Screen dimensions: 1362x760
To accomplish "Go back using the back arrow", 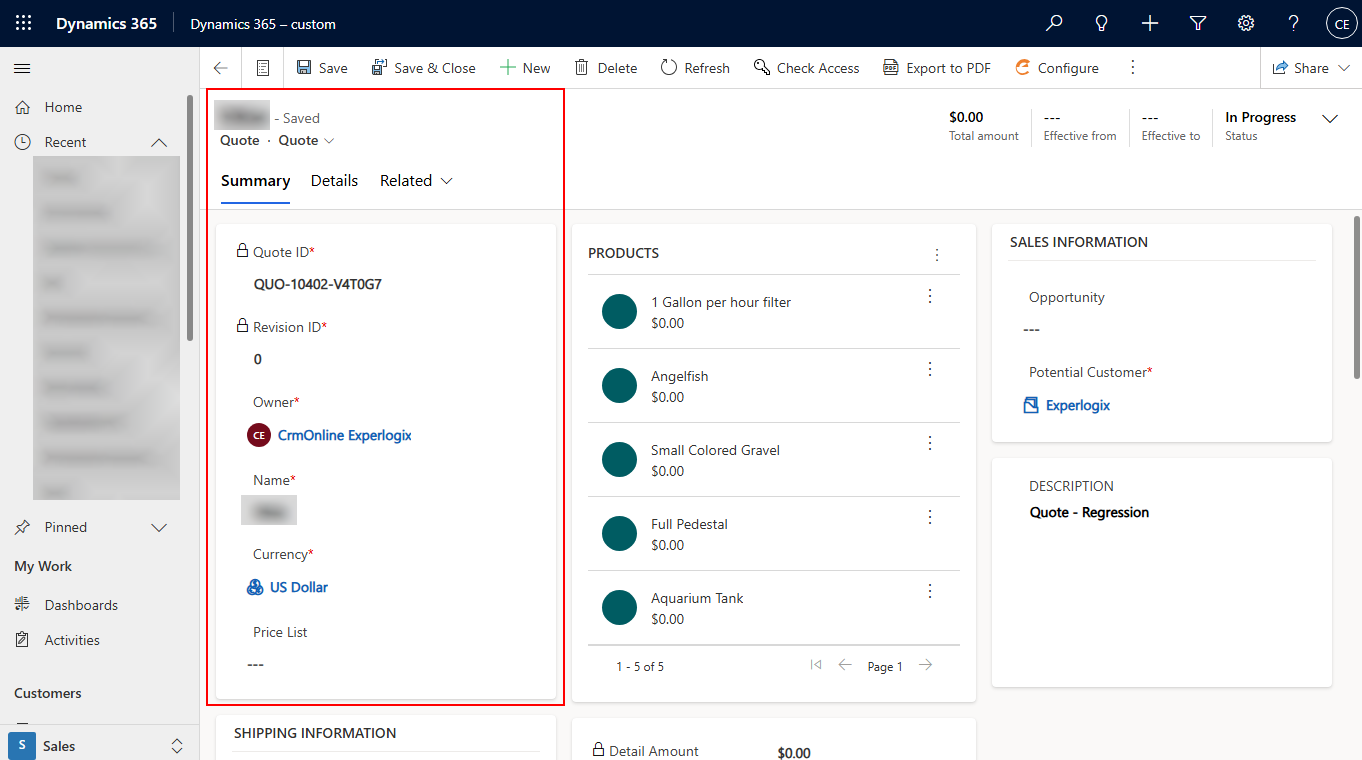I will [221, 68].
